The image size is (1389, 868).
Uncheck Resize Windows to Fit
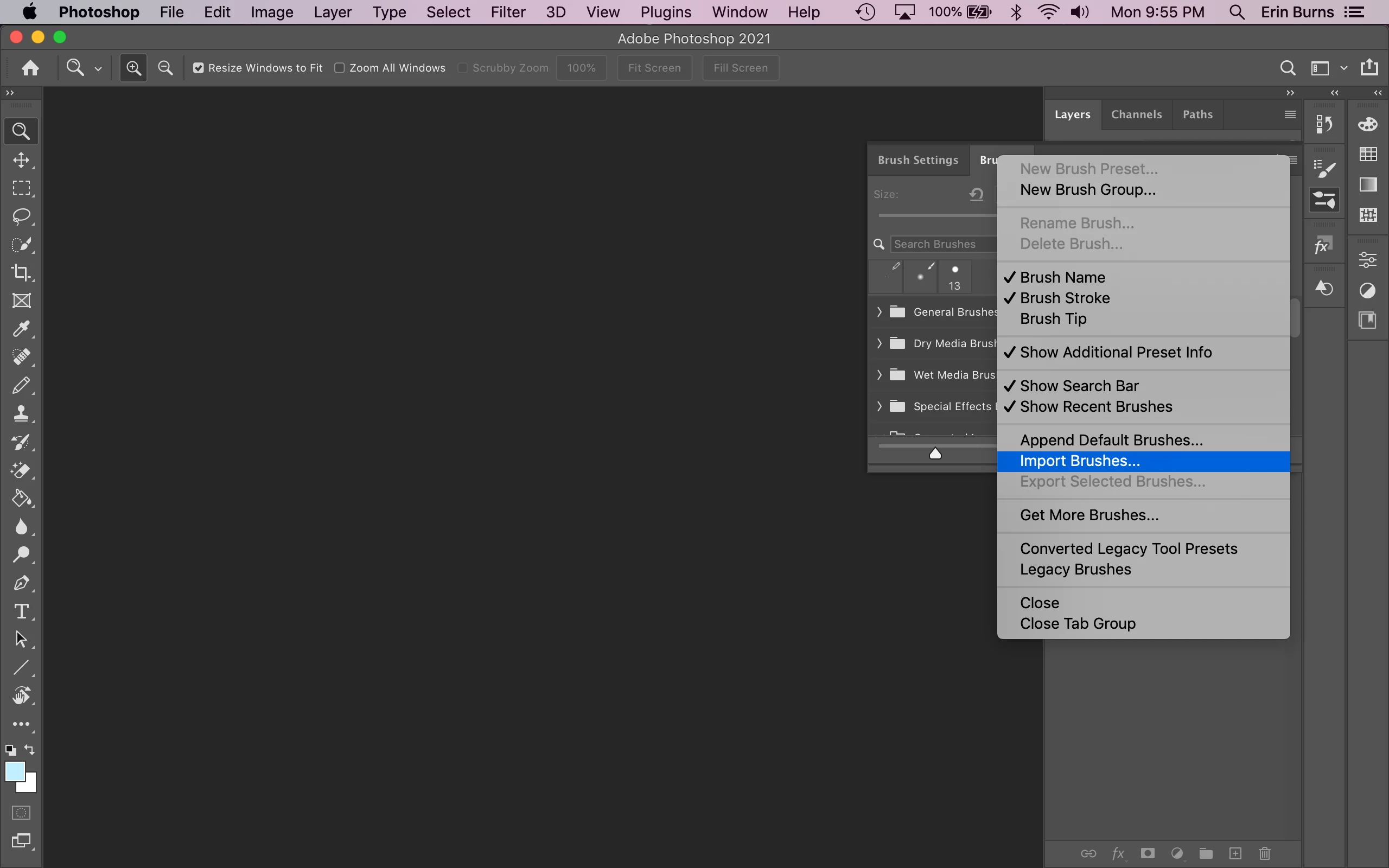(x=199, y=68)
